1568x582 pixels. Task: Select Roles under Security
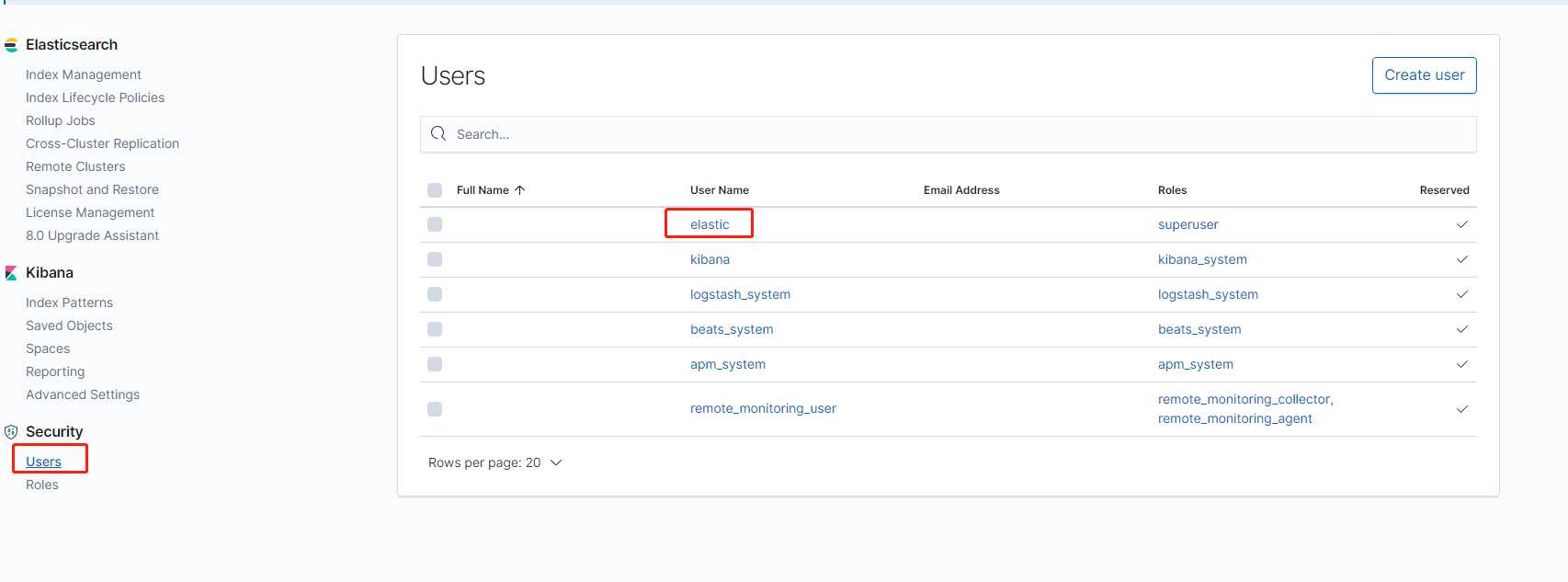(42, 485)
